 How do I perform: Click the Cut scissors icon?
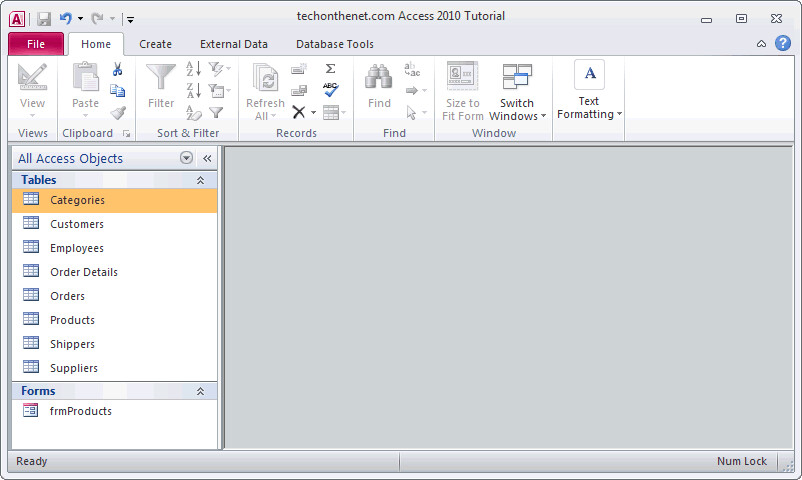[118, 69]
